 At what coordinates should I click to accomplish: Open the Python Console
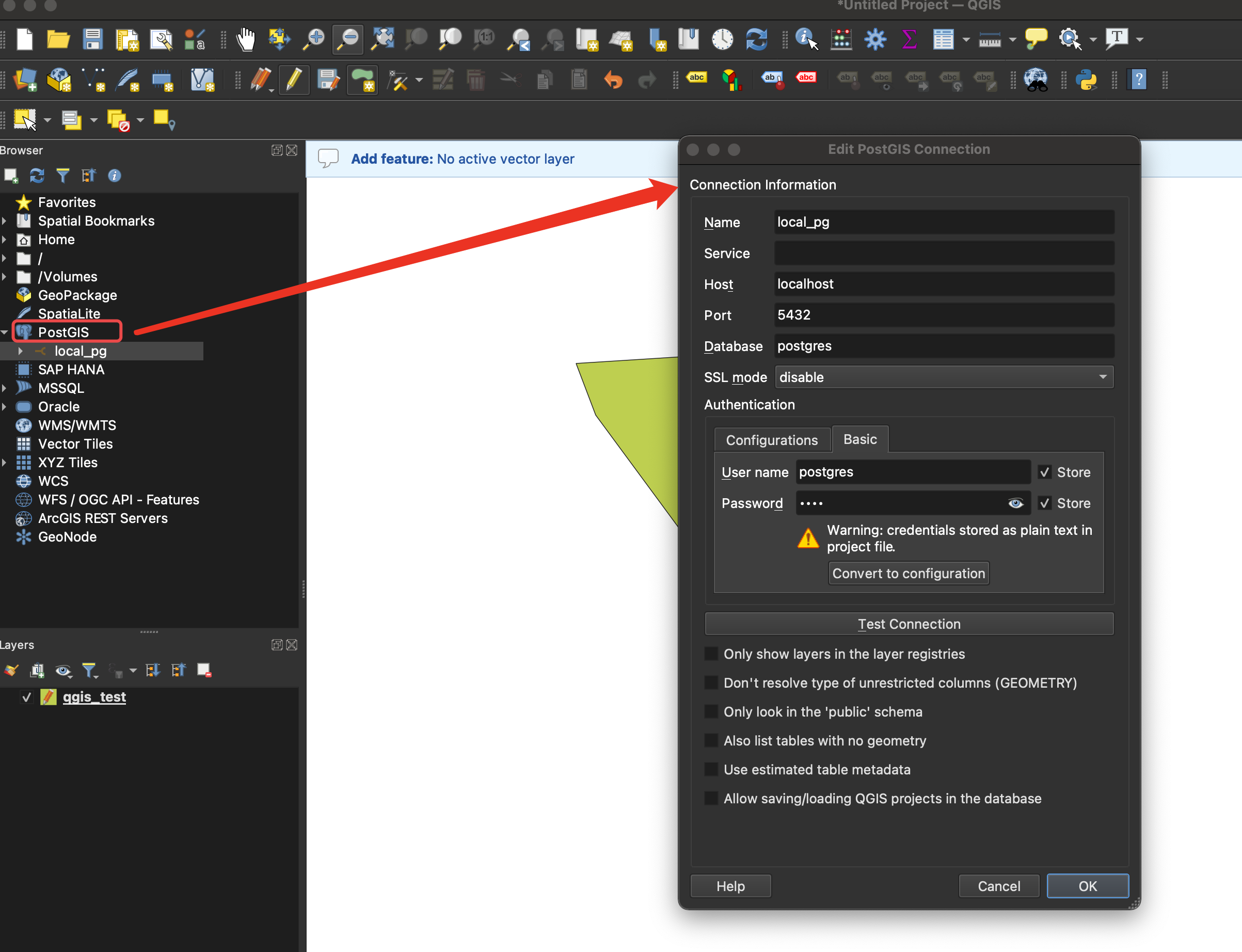pyautogui.click(x=1087, y=80)
